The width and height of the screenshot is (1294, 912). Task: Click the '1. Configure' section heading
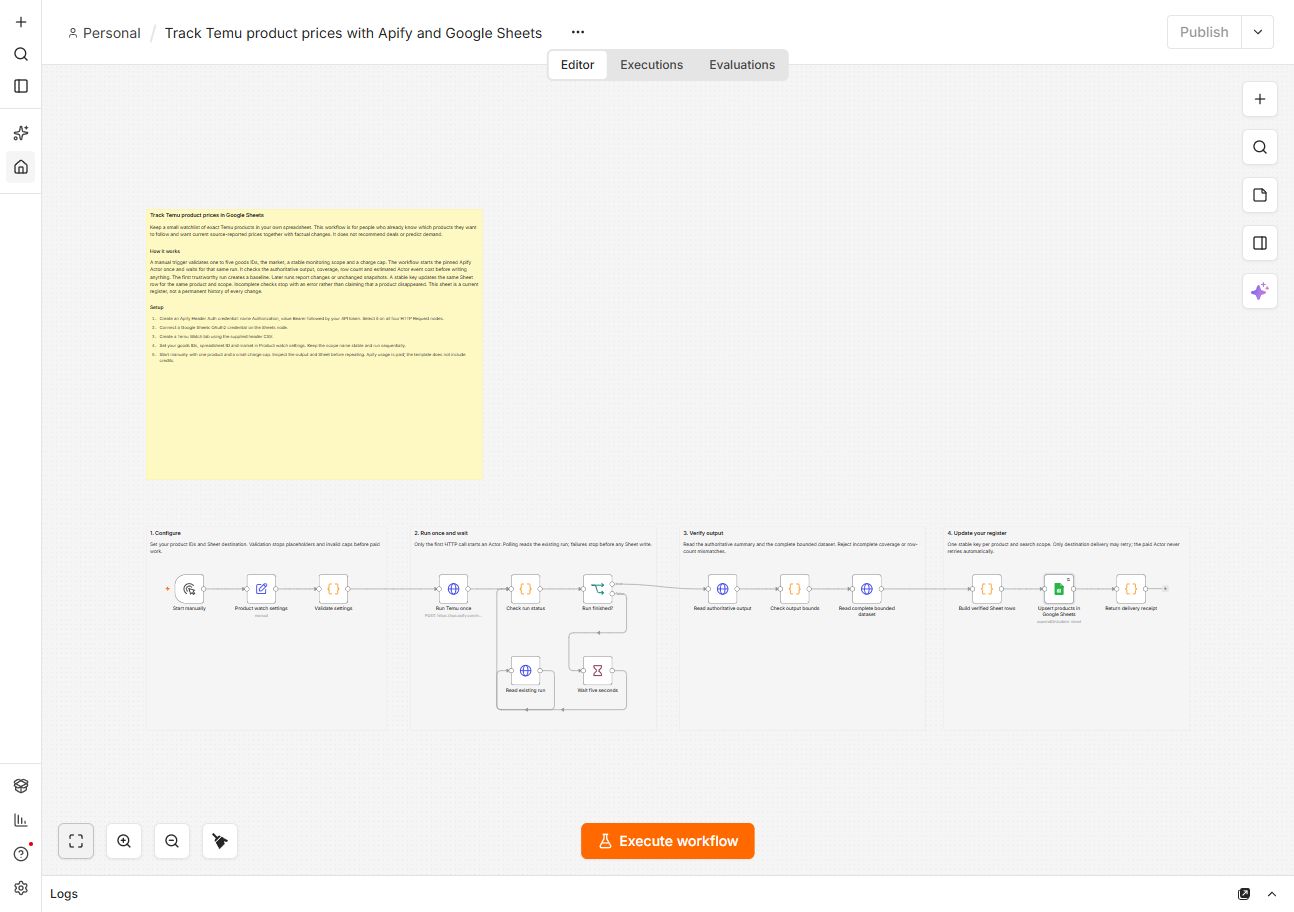tap(165, 534)
